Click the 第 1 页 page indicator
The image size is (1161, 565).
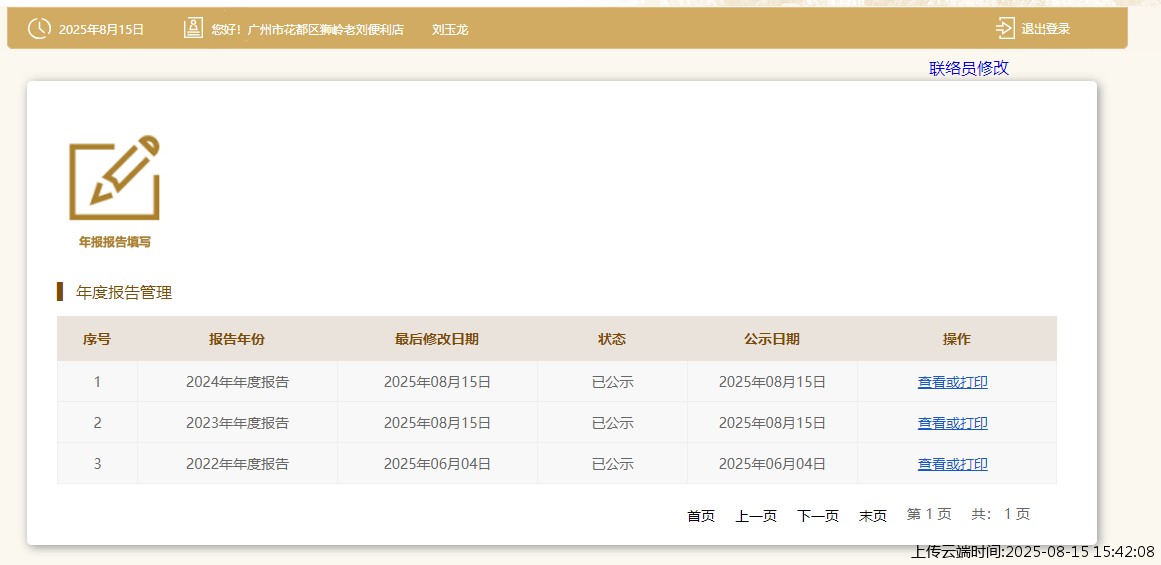click(929, 514)
